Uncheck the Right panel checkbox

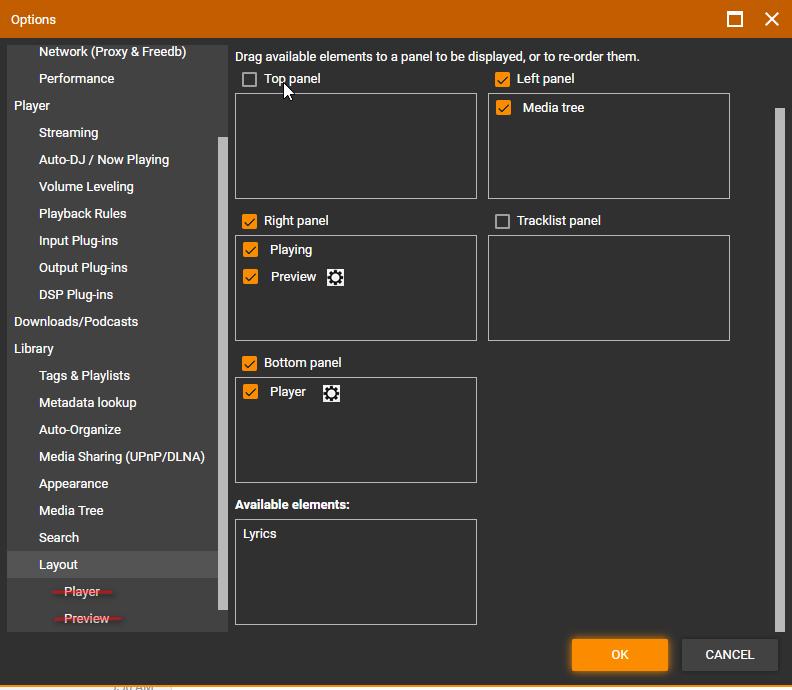[250, 221]
